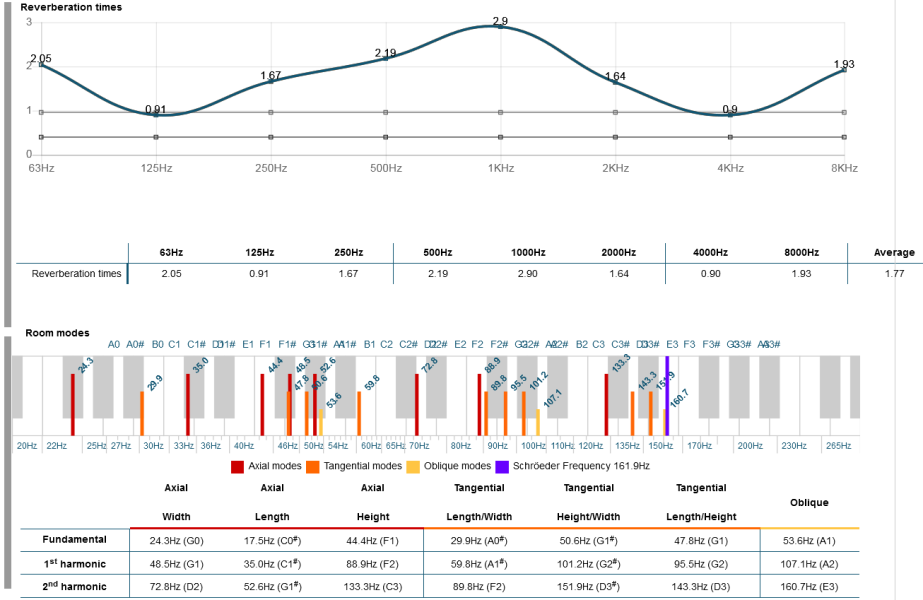Click the red 133.3 axial mode bar

(x=606, y=405)
